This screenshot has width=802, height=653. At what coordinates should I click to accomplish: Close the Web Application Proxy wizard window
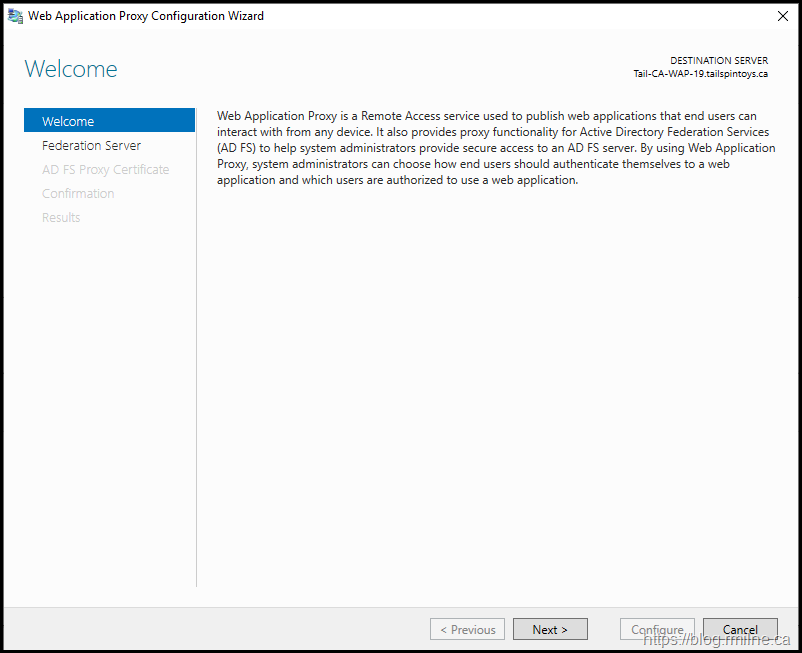pyautogui.click(x=781, y=16)
